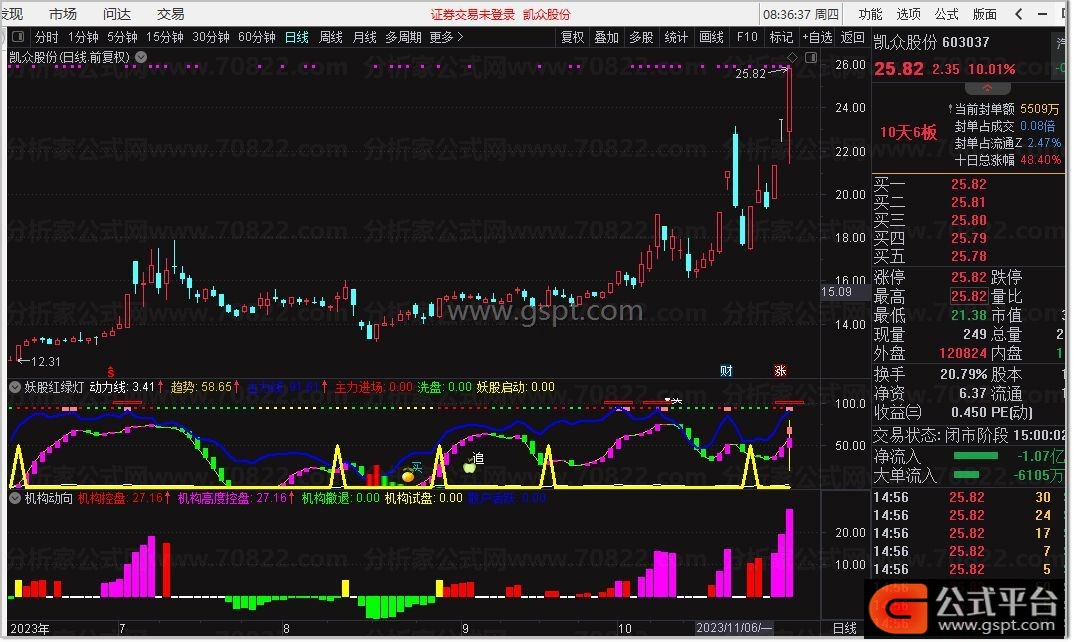This screenshot has height=642, width=1074.
Task: Switch to the 60分钟 period
Action: pos(256,37)
